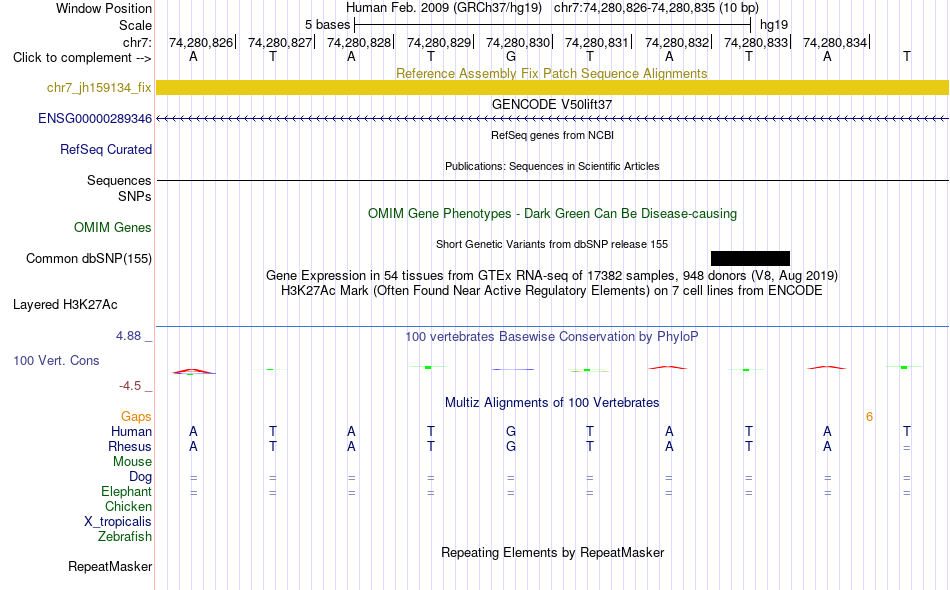Click the Reference Assembly Fix Patch Sequence Alignments title
The width and height of the screenshot is (950, 590).
[x=551, y=73]
